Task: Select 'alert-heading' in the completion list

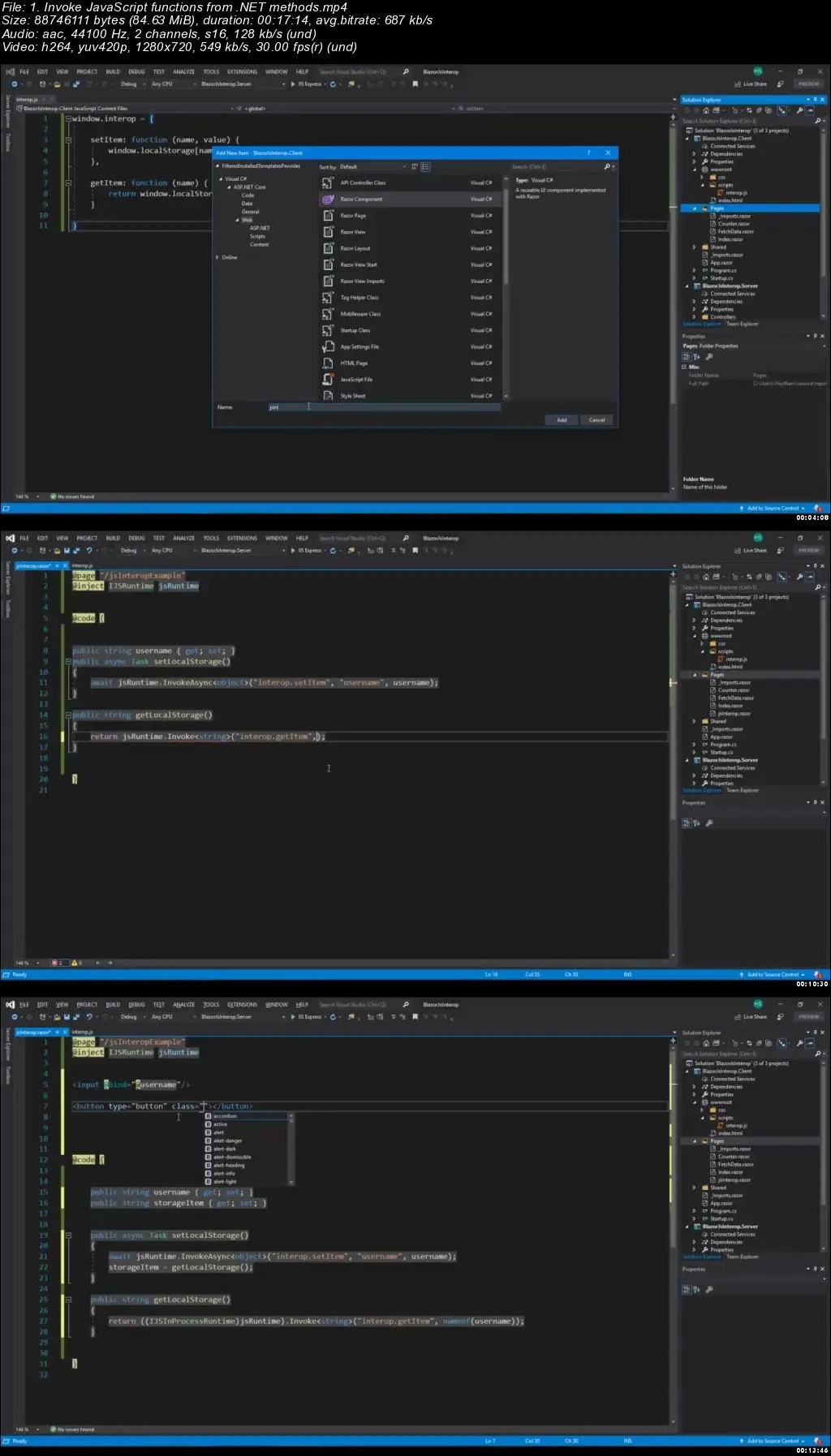Action: point(247,1166)
